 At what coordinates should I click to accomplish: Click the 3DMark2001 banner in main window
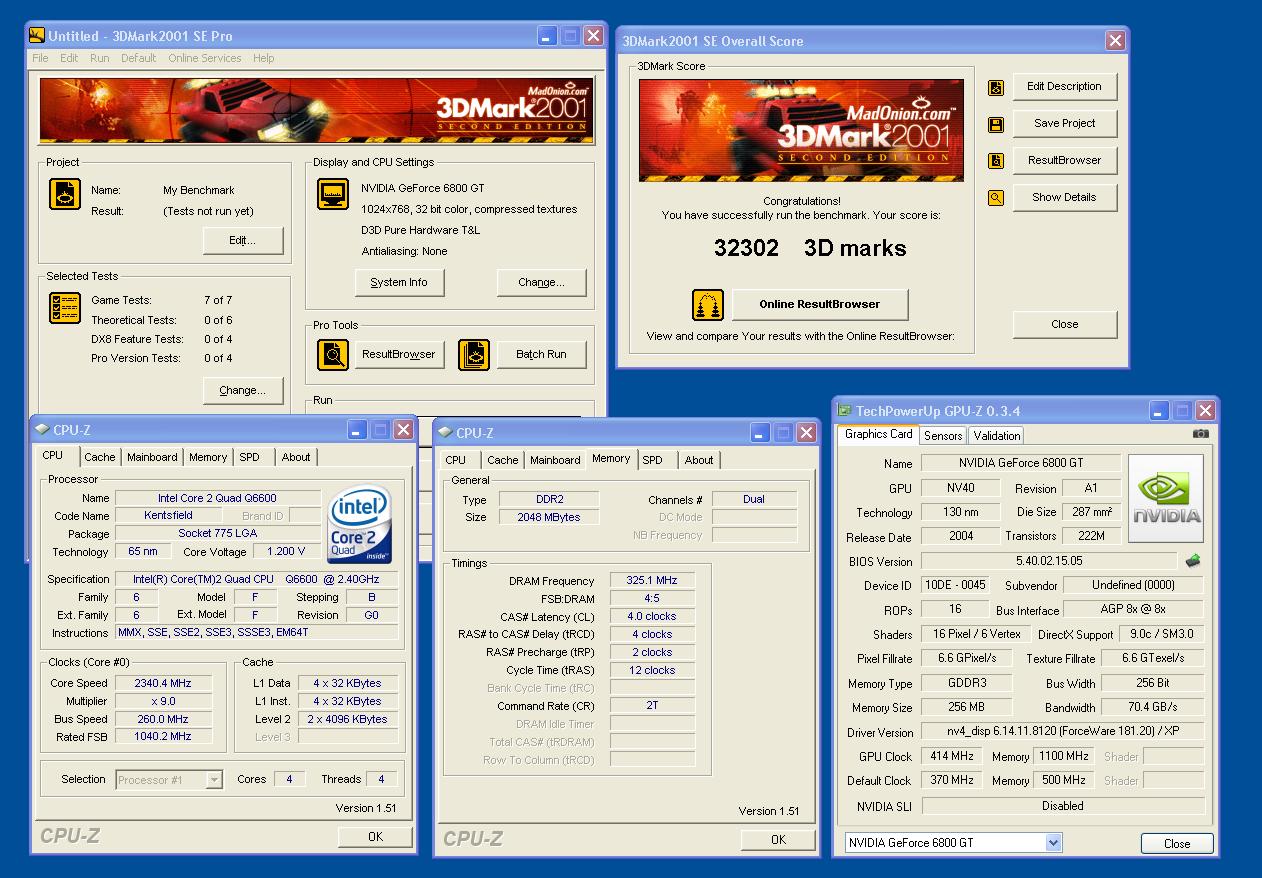[x=316, y=111]
